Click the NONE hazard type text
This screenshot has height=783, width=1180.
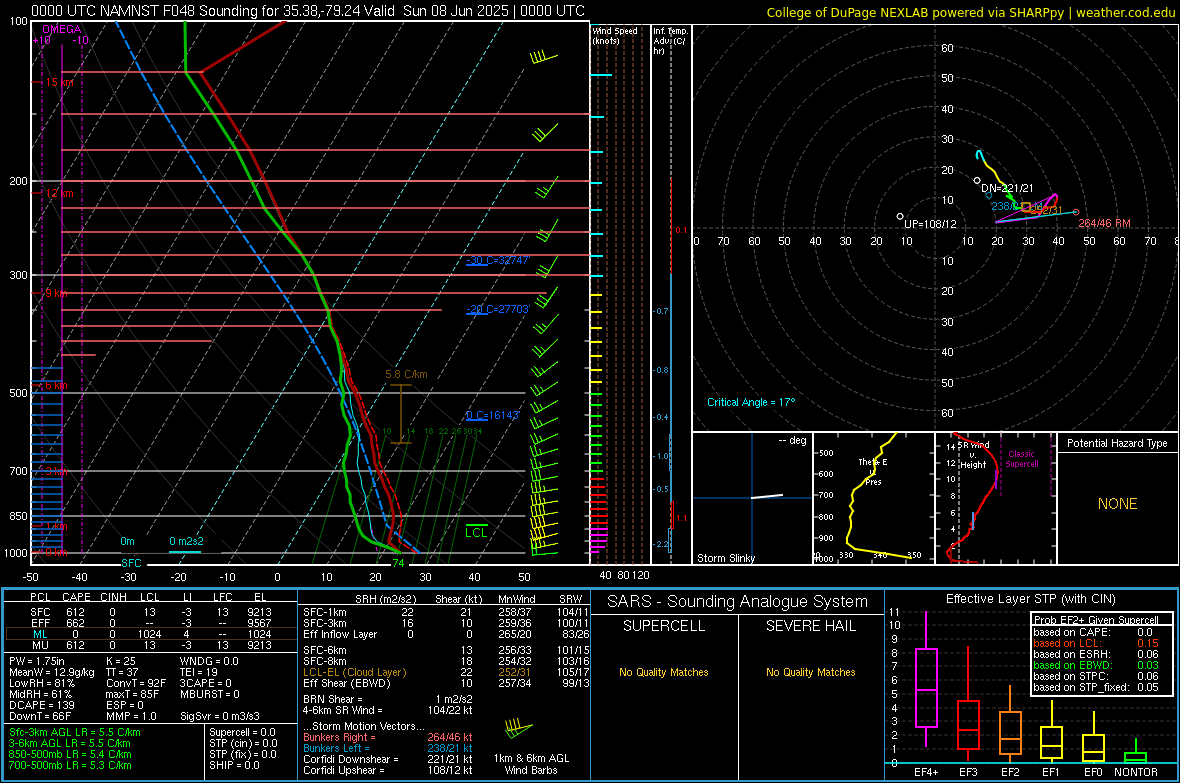tap(1118, 504)
